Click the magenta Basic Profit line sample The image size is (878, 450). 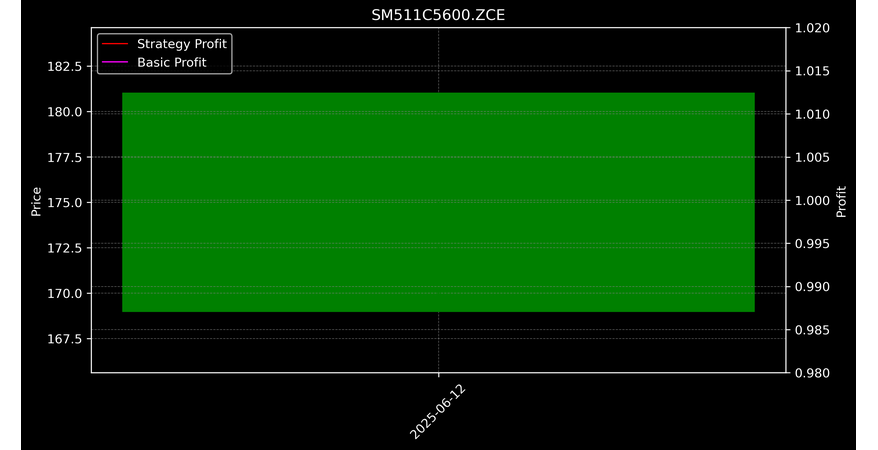[x=115, y=62]
